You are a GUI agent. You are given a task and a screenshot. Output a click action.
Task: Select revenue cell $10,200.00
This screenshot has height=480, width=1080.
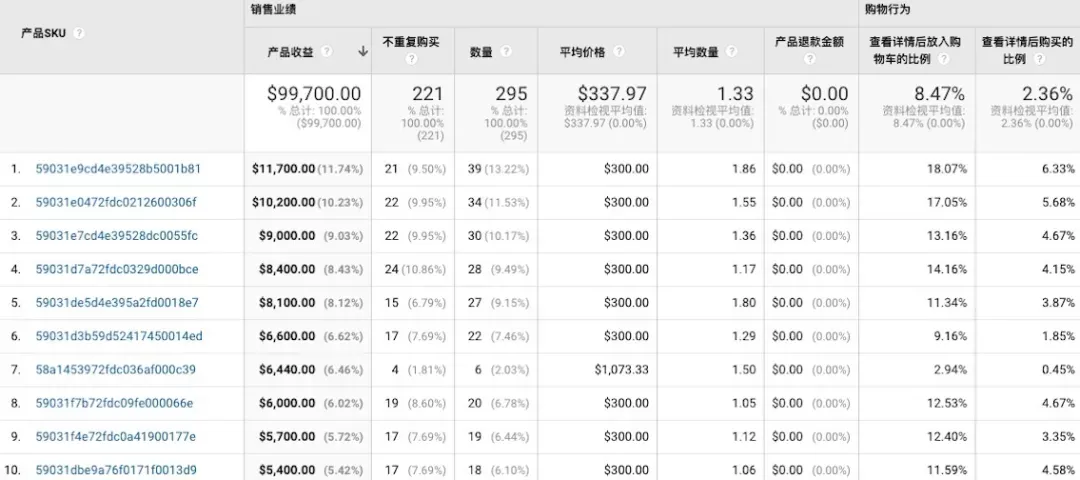[x=284, y=202]
